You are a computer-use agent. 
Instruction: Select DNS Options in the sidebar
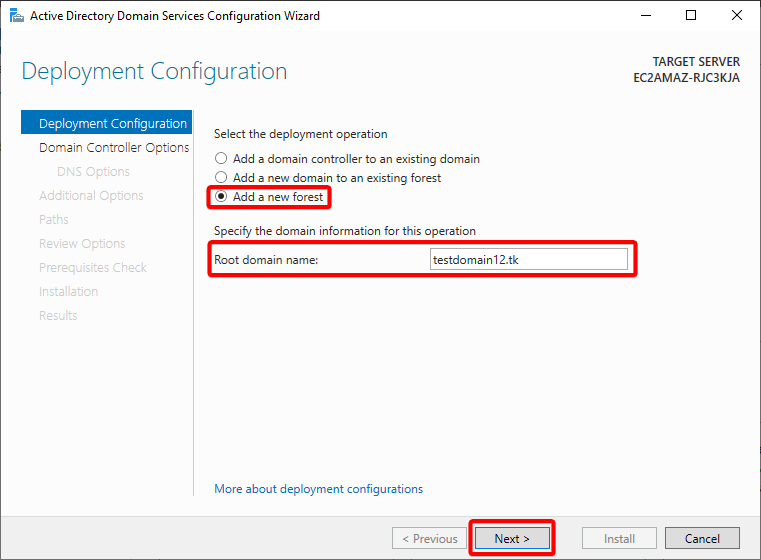click(93, 171)
